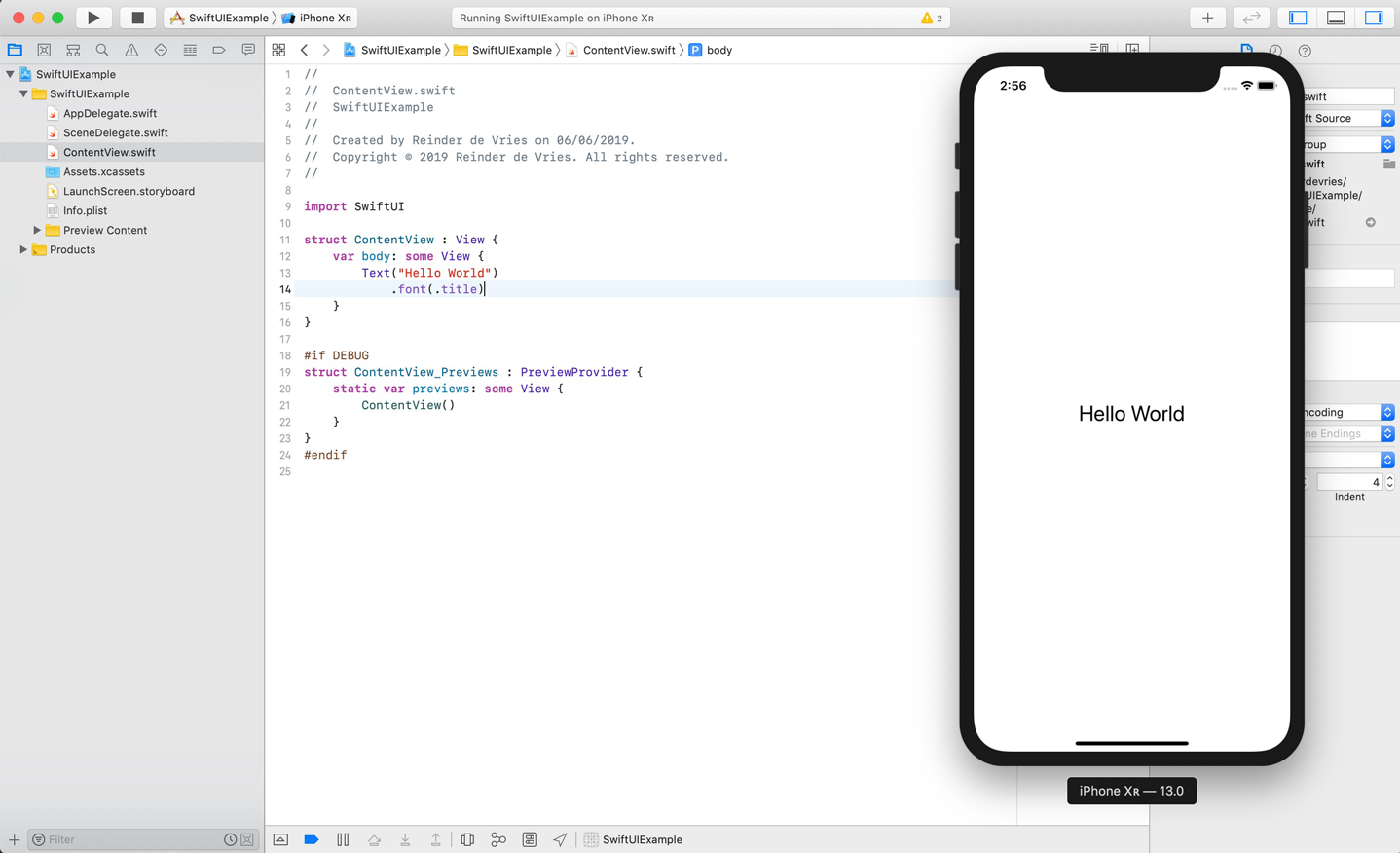This screenshot has width=1400, height=853.
Task: Open the Source Control navigator tab
Action: (44, 50)
